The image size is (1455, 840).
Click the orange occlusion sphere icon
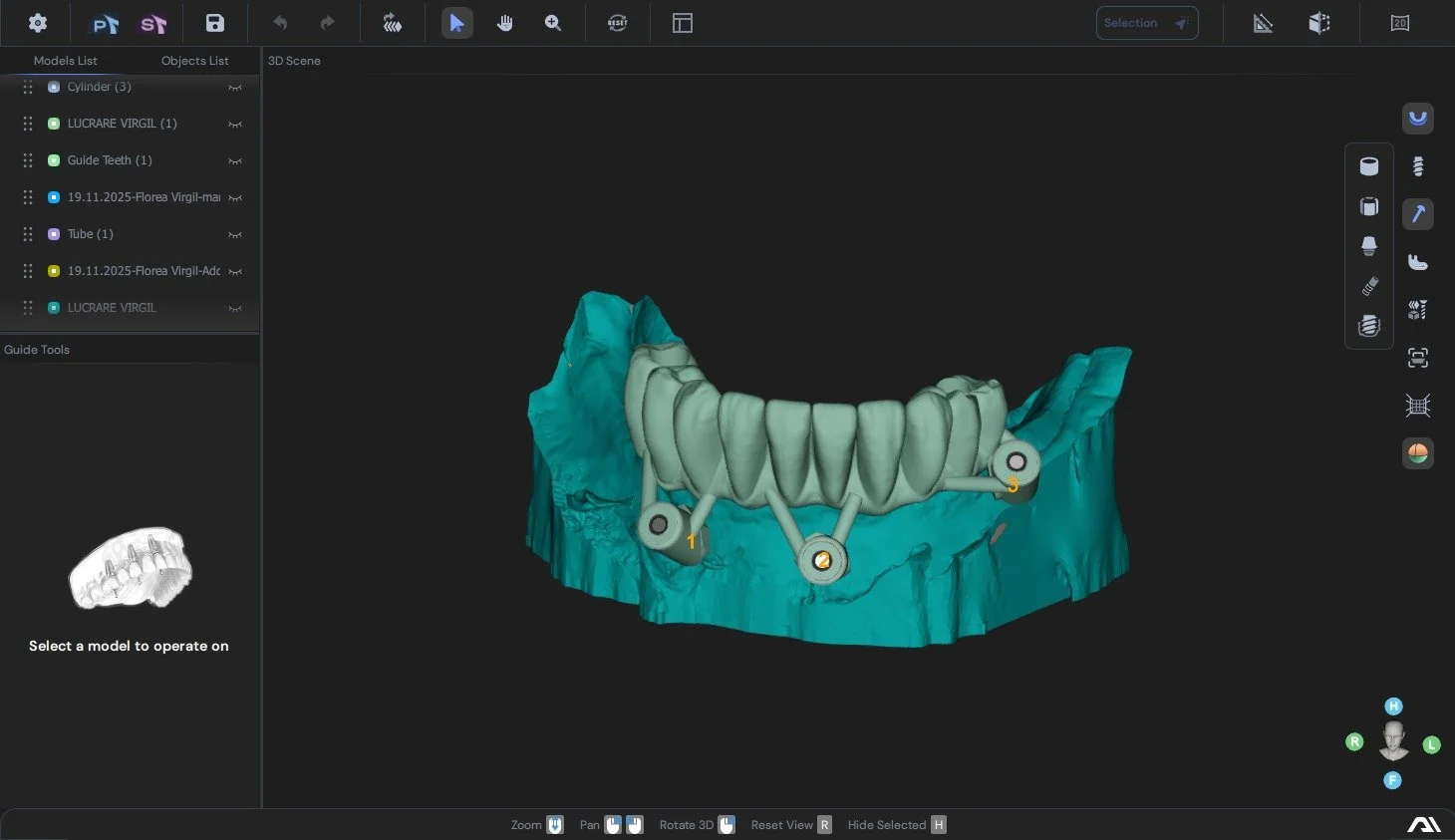pos(1417,453)
